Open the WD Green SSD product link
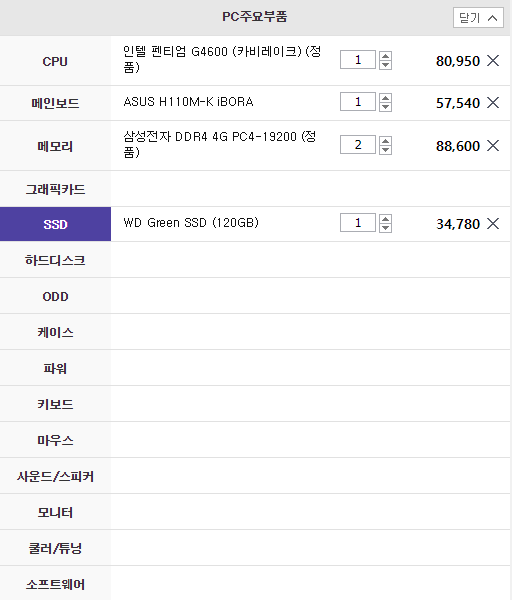Image resolution: width=512 pixels, height=600 pixels. pos(191,223)
